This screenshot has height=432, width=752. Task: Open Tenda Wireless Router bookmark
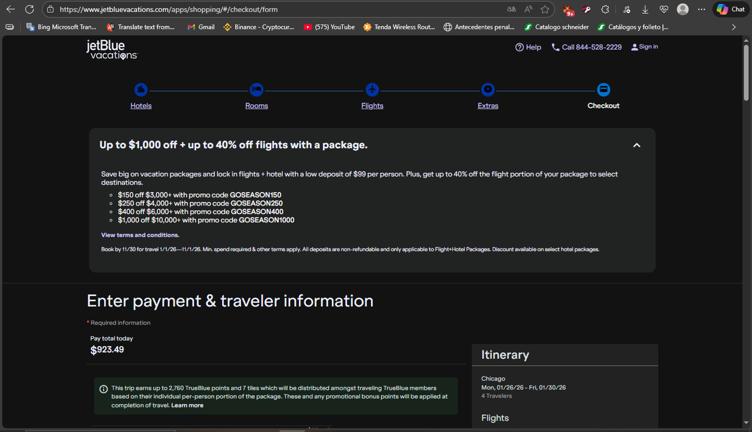[x=399, y=27]
